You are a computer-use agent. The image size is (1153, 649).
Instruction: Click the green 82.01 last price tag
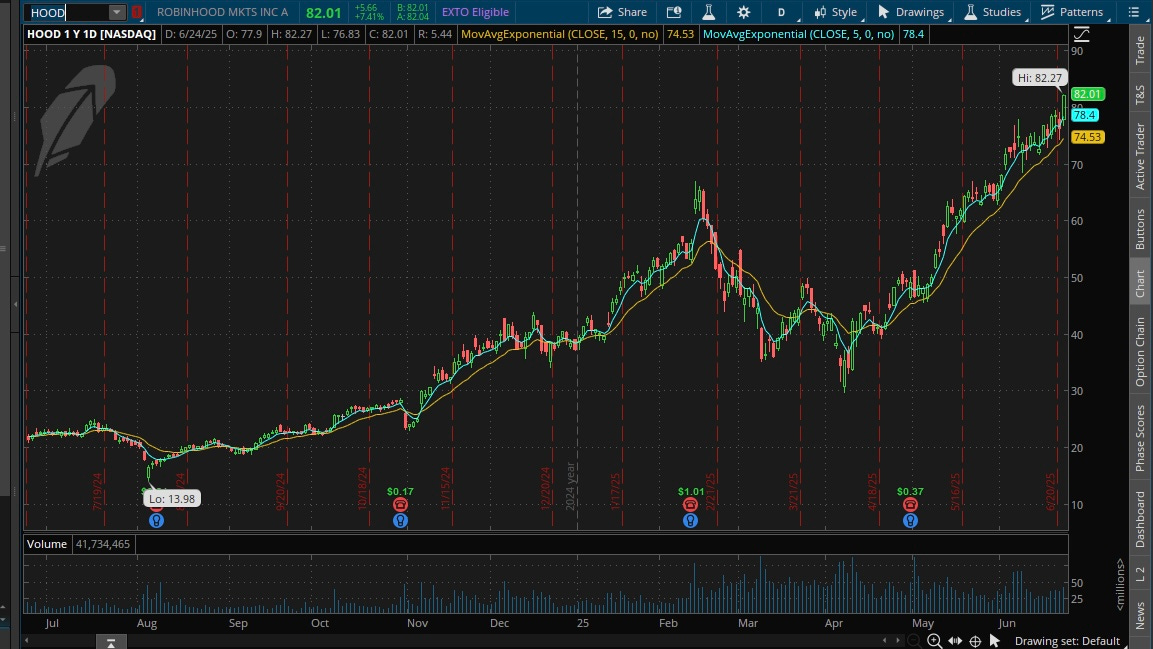1087,94
